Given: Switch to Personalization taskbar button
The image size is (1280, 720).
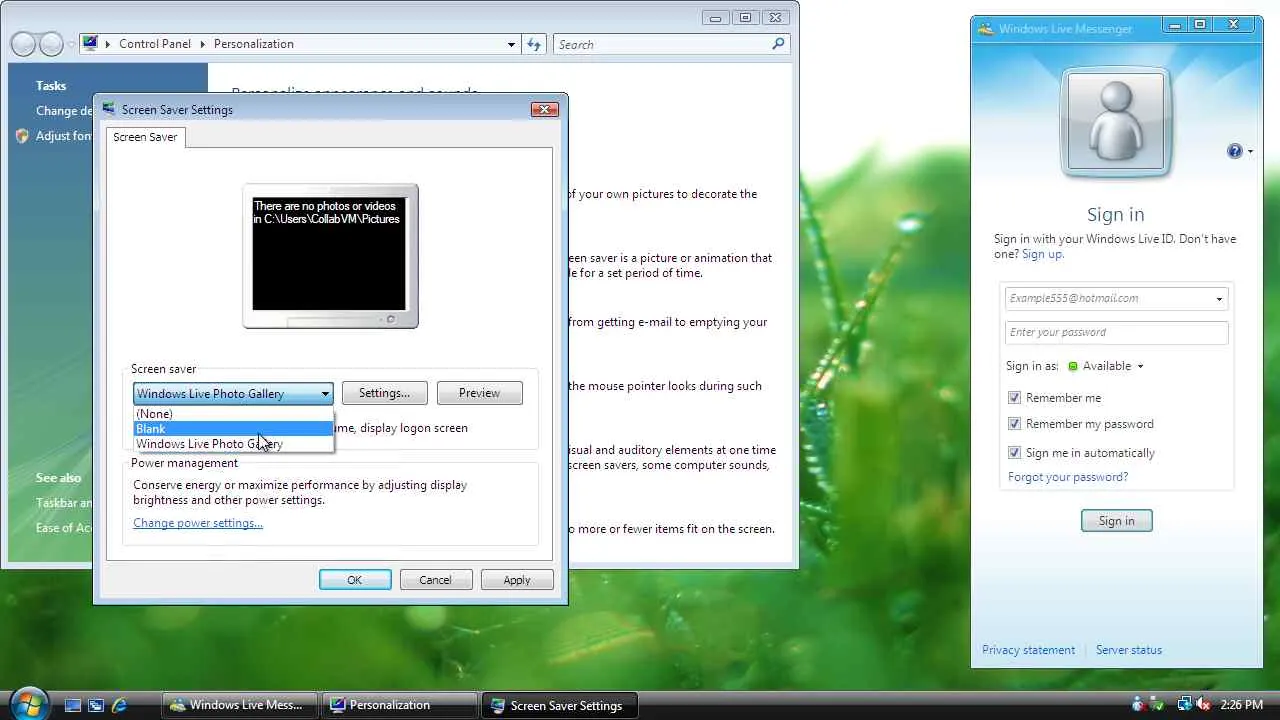Looking at the screenshot, I should click(x=399, y=705).
